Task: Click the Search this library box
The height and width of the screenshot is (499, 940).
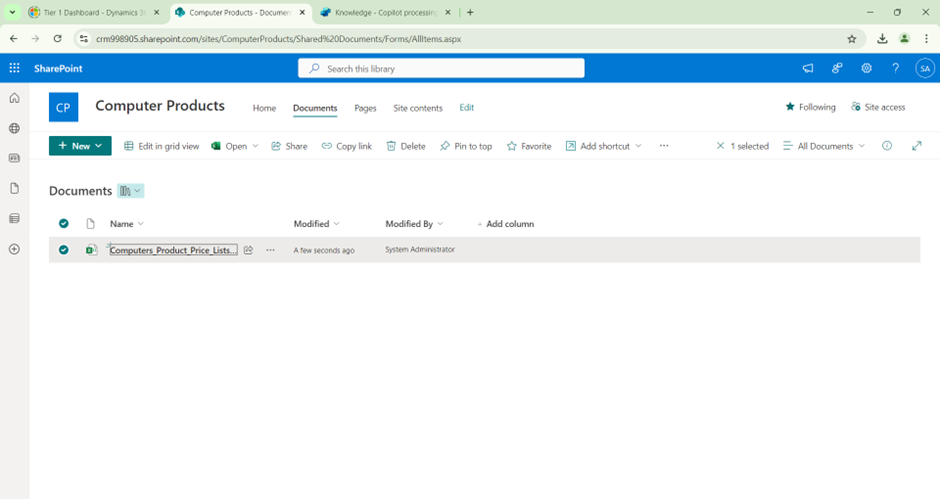Action: pyautogui.click(x=441, y=68)
